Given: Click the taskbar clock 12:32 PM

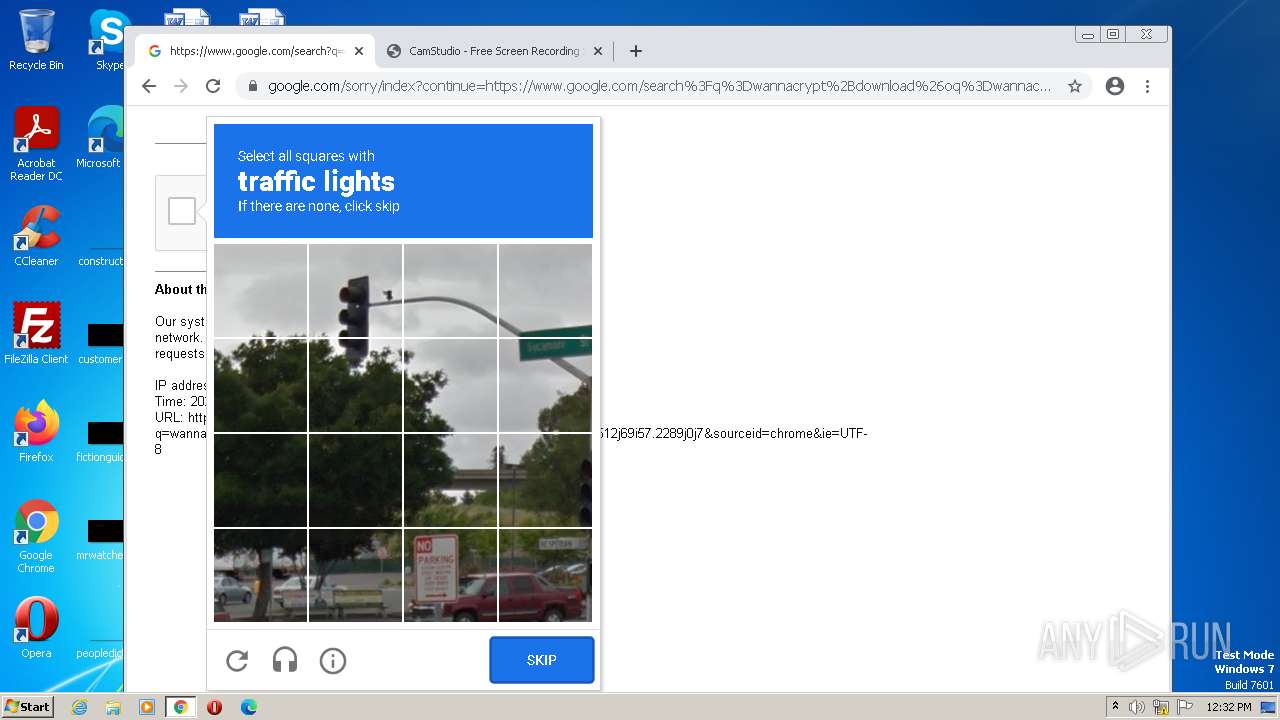Looking at the screenshot, I should pyautogui.click(x=1229, y=707).
